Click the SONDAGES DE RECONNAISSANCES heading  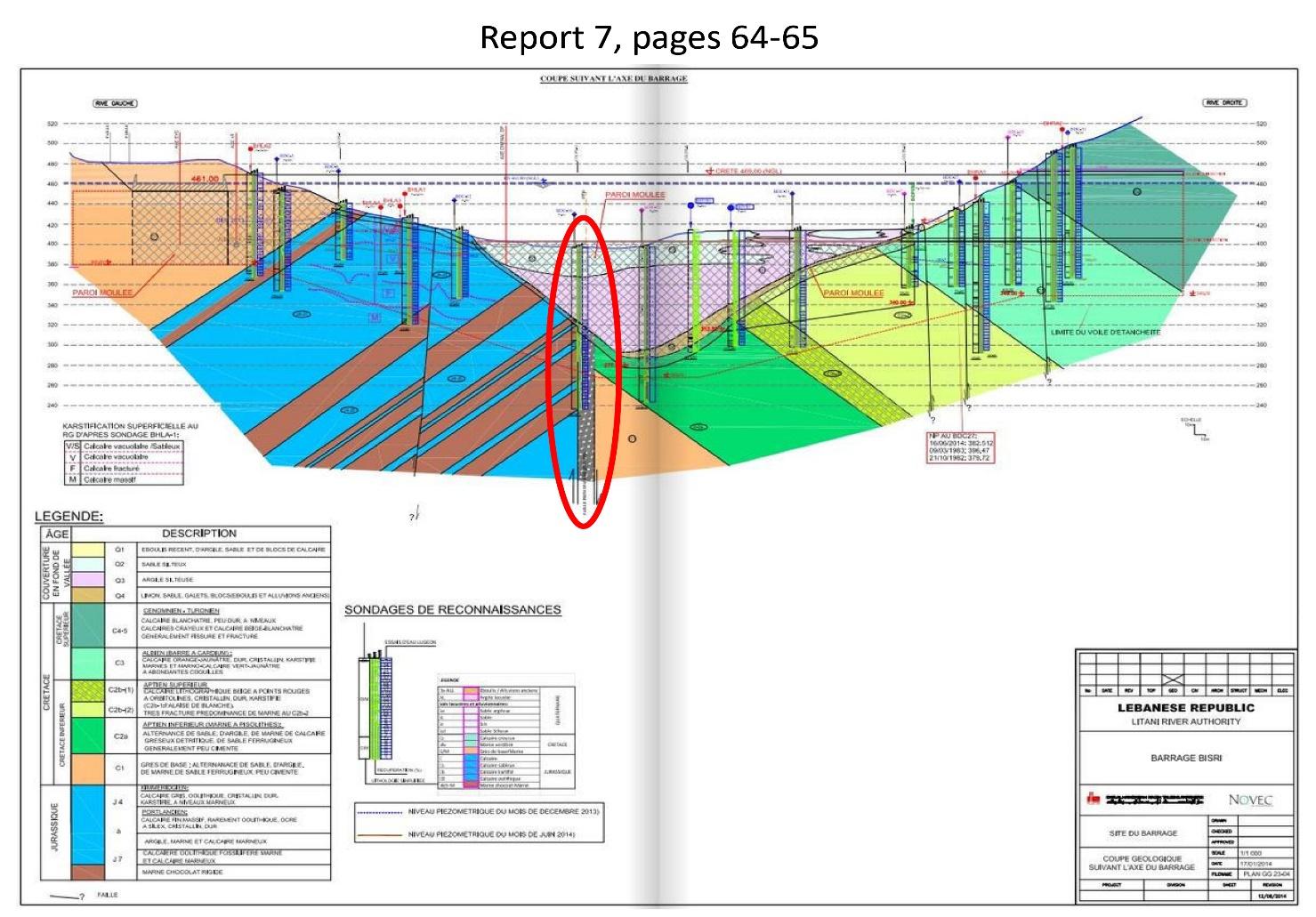452,609
